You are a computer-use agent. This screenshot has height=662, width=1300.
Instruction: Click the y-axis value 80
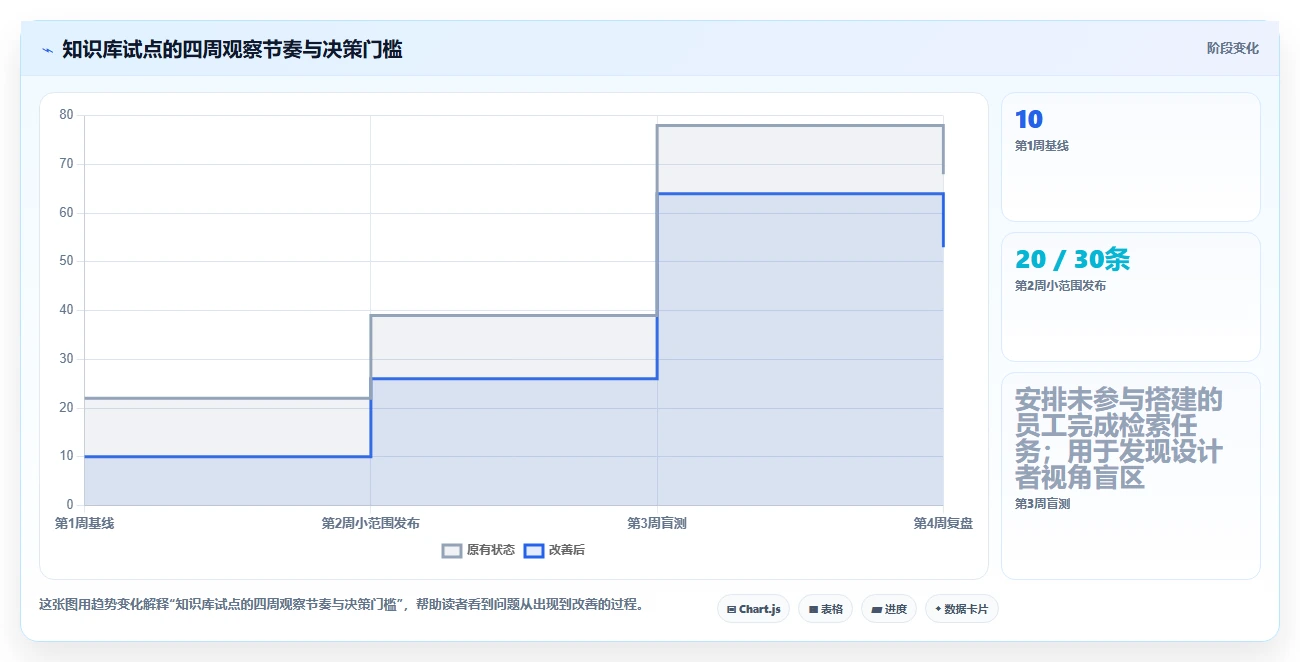coord(67,115)
